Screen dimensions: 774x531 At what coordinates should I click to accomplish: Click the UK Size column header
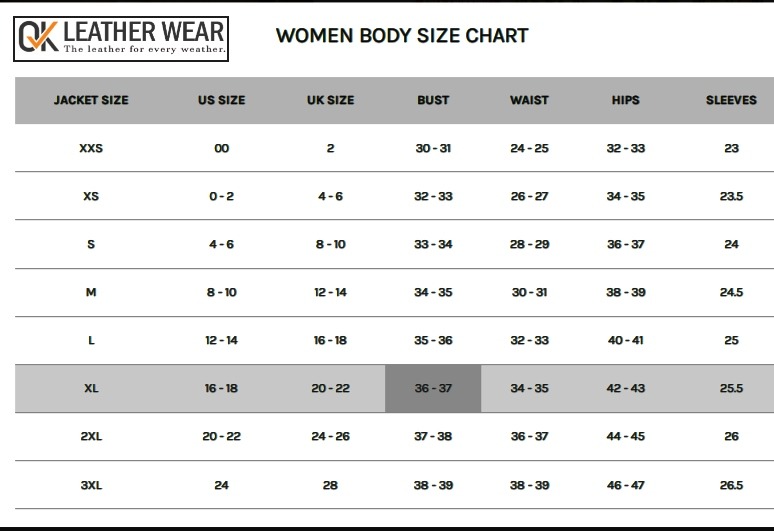coord(330,100)
